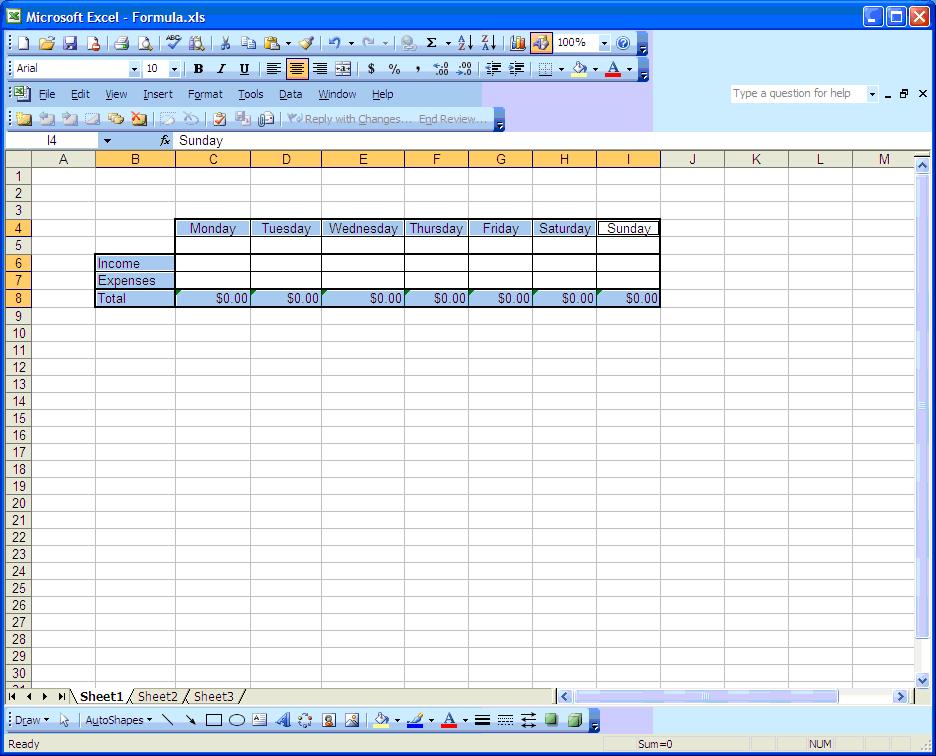The image size is (936, 756).
Task: Open the Font name dropdown showing Arial
Action: [134, 70]
